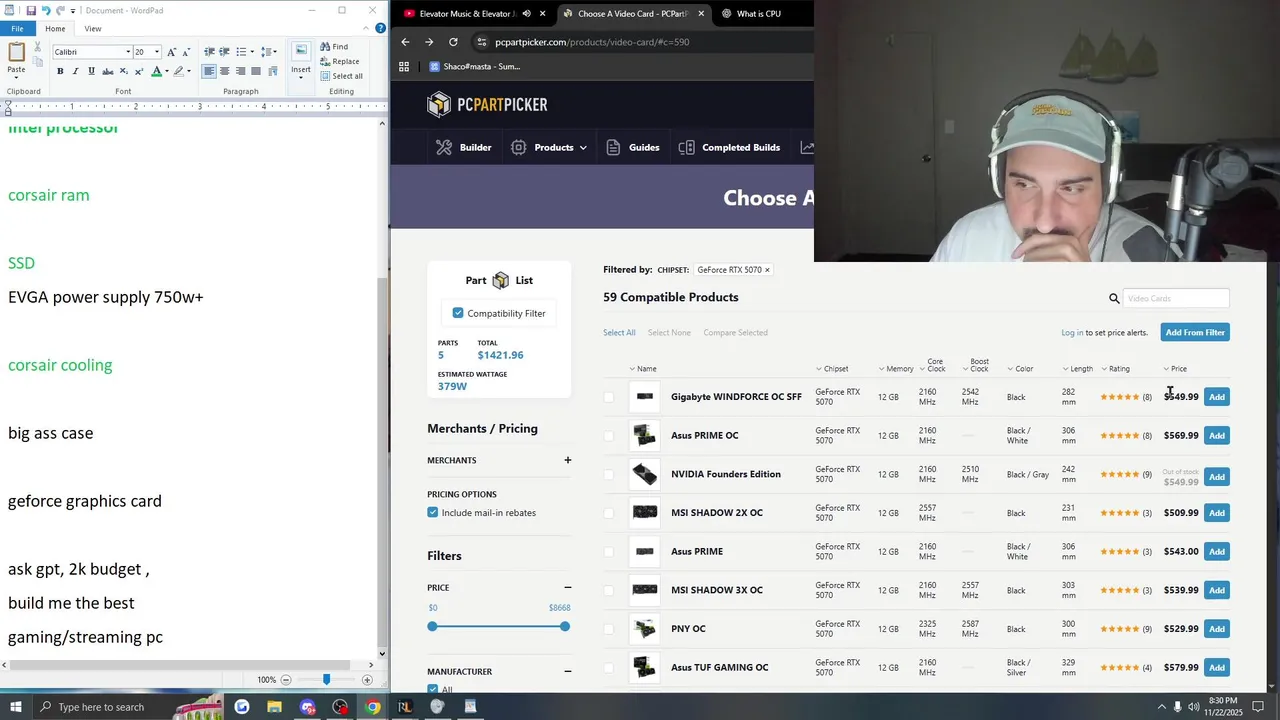Open the font size dropdown in WordPad
The width and height of the screenshot is (1280, 720).
coord(157,52)
